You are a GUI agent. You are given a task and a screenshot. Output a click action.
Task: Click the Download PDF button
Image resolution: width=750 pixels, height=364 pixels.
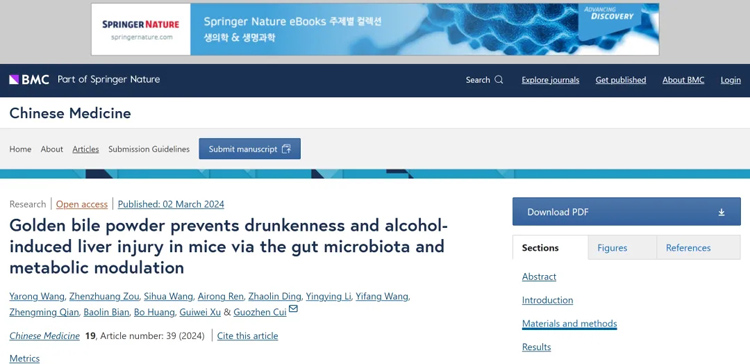coord(626,211)
